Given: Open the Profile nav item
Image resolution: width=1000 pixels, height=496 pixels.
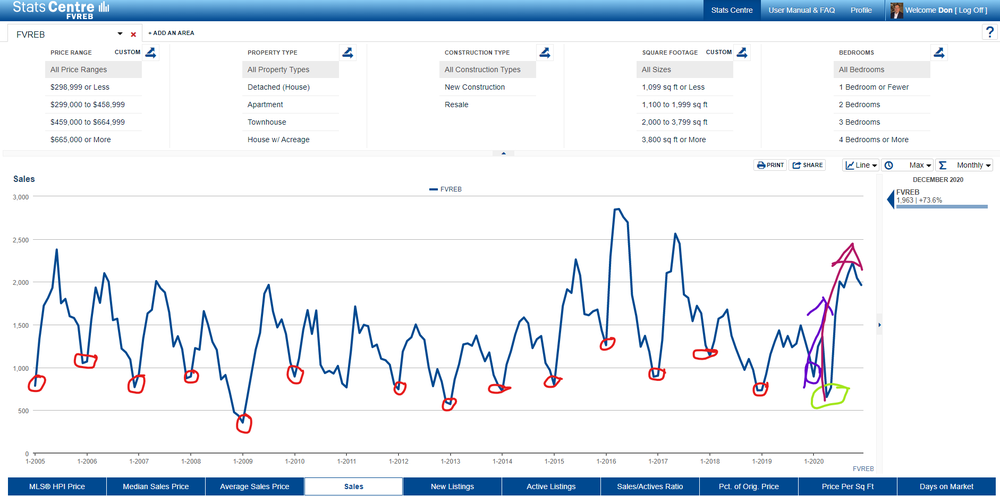Looking at the screenshot, I should (x=861, y=10).
